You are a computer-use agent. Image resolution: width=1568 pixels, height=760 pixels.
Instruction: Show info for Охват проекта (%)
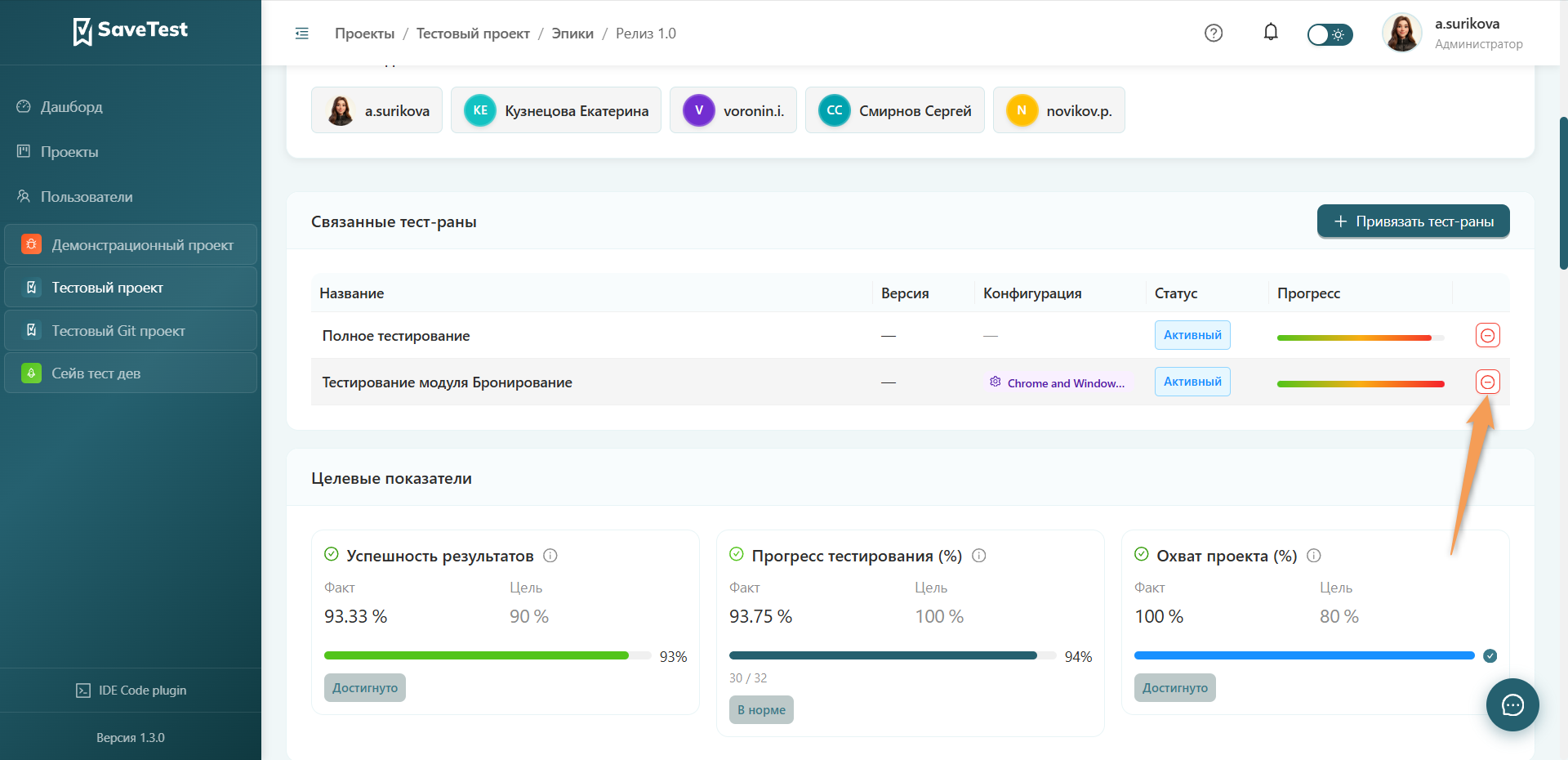(1314, 556)
